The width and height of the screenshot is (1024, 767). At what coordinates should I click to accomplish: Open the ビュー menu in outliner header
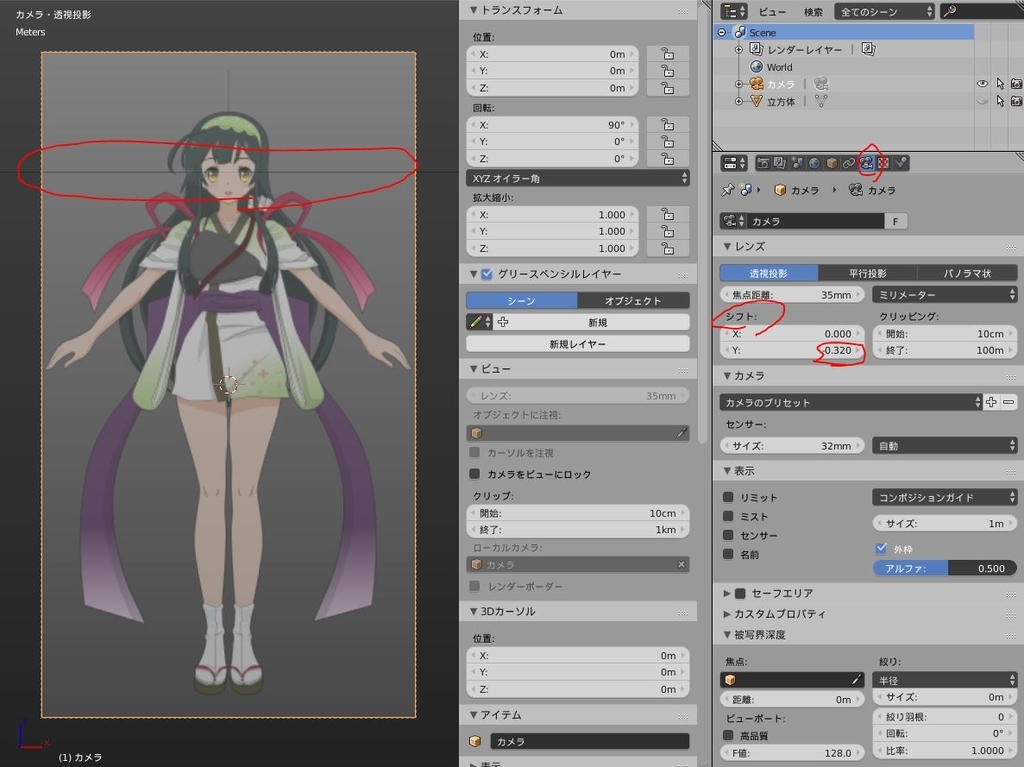[772, 12]
